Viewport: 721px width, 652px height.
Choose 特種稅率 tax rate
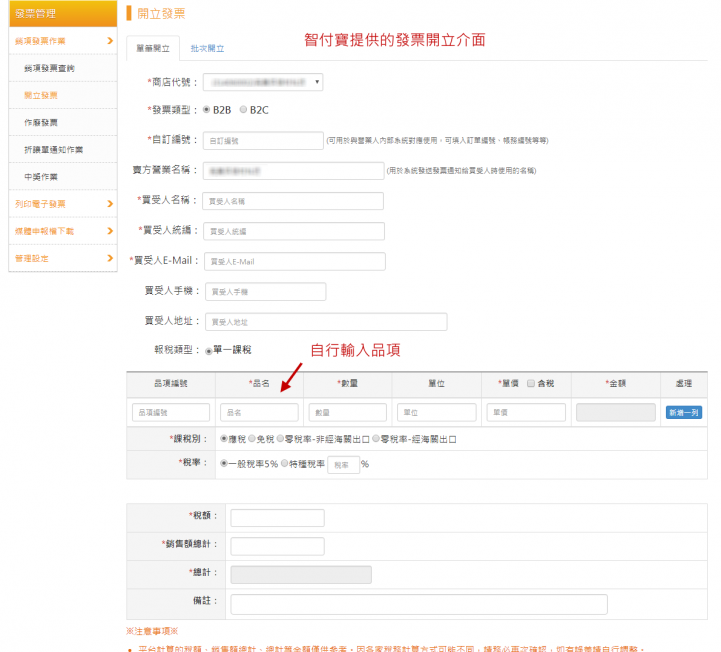(x=285, y=463)
